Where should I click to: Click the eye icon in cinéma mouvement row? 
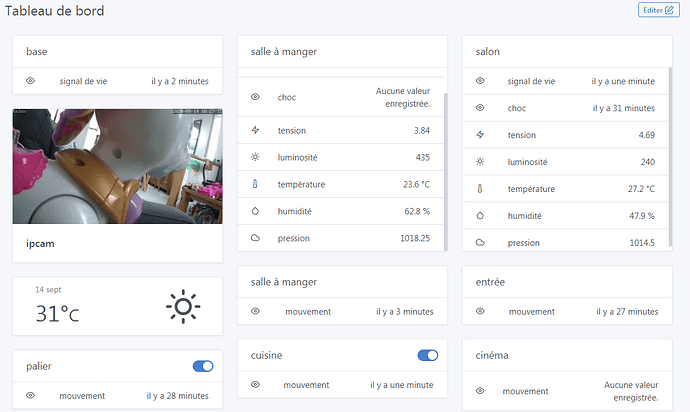[x=480, y=391]
